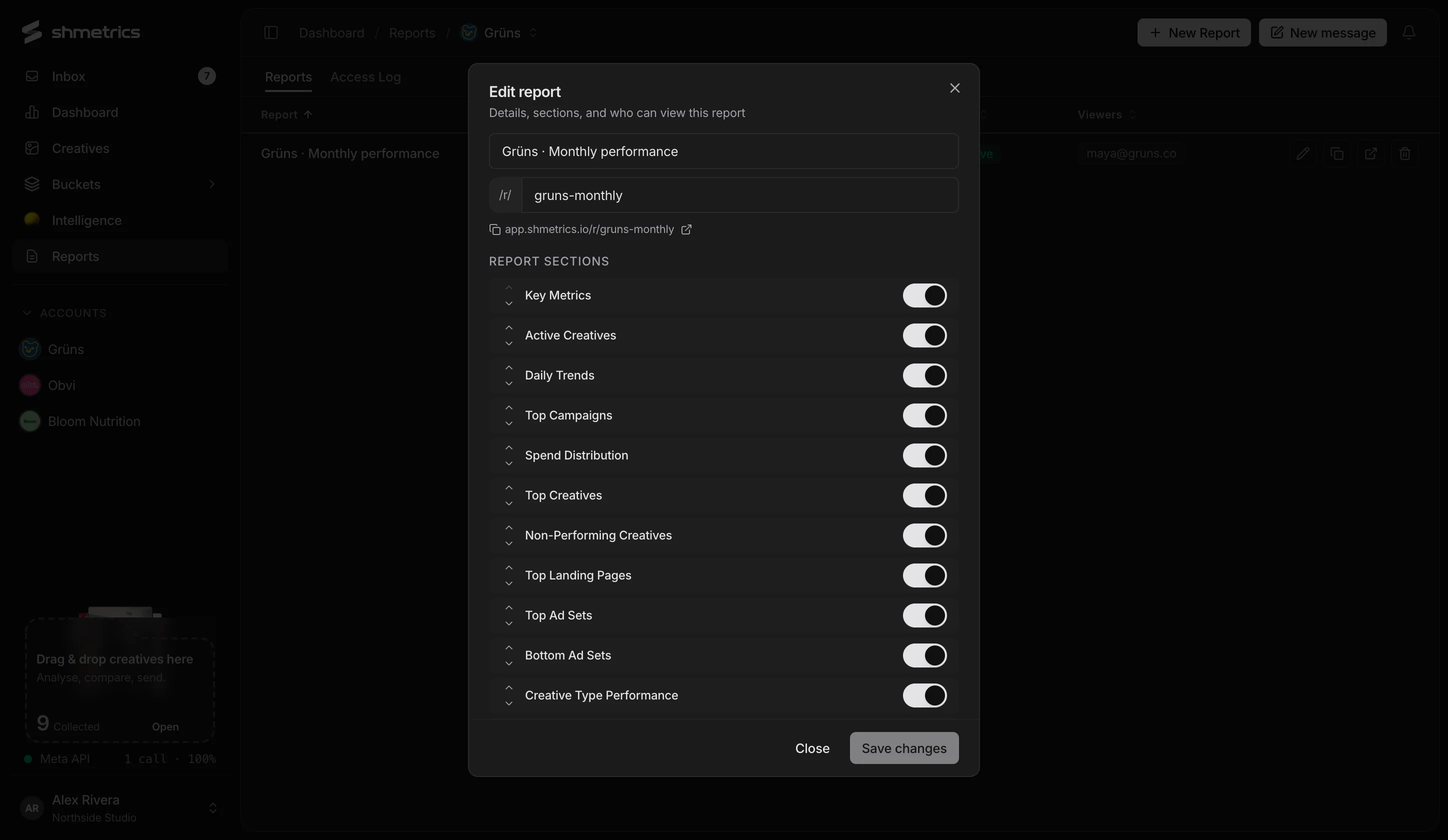Toggle Creative Type Performance switch
Viewport: 1448px width, 840px height.
(924, 695)
